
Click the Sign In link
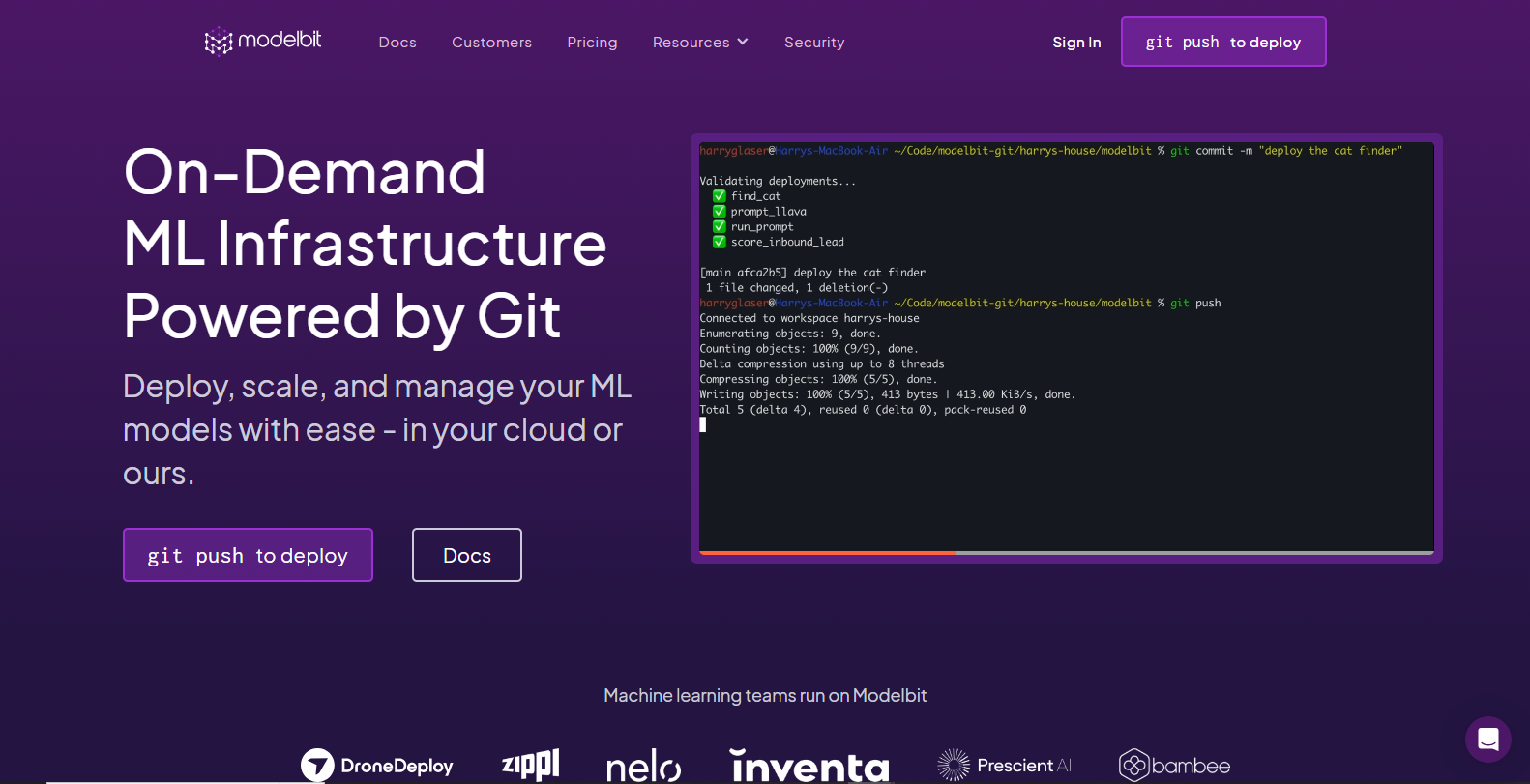pos(1076,43)
